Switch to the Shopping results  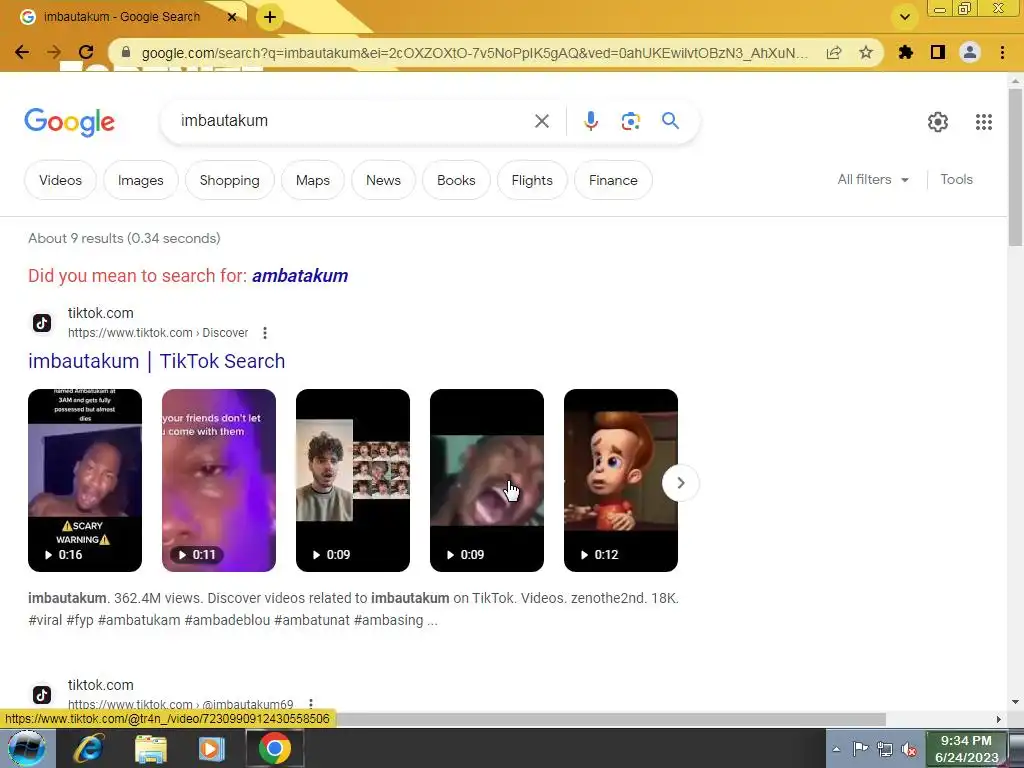pos(229,180)
